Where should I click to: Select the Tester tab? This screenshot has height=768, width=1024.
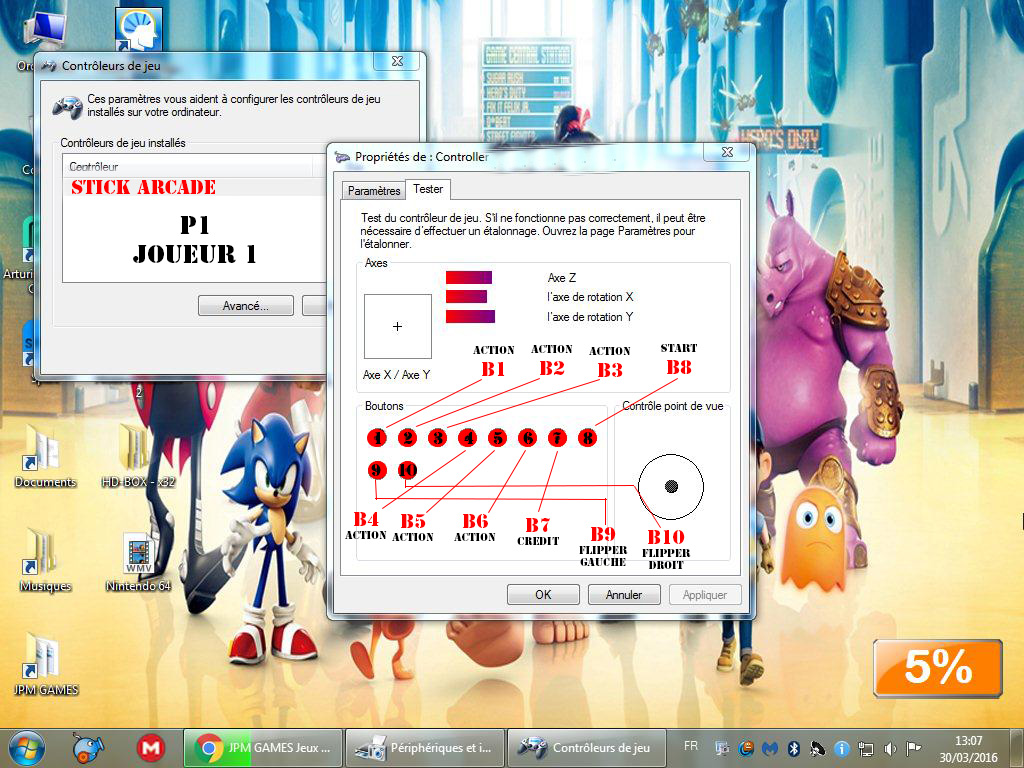coord(428,189)
